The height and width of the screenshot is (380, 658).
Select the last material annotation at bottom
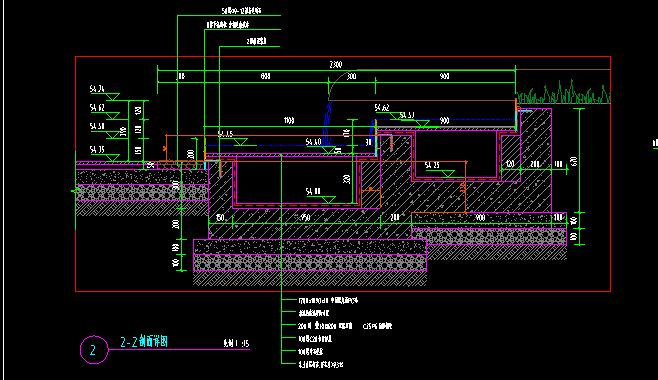click(x=321, y=364)
